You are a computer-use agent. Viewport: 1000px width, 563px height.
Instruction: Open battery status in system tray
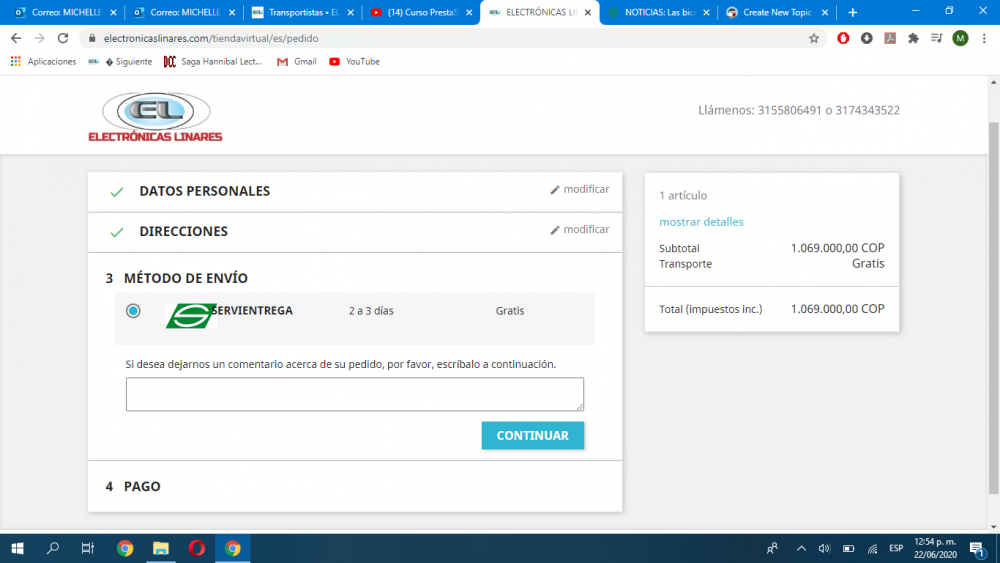(848, 548)
